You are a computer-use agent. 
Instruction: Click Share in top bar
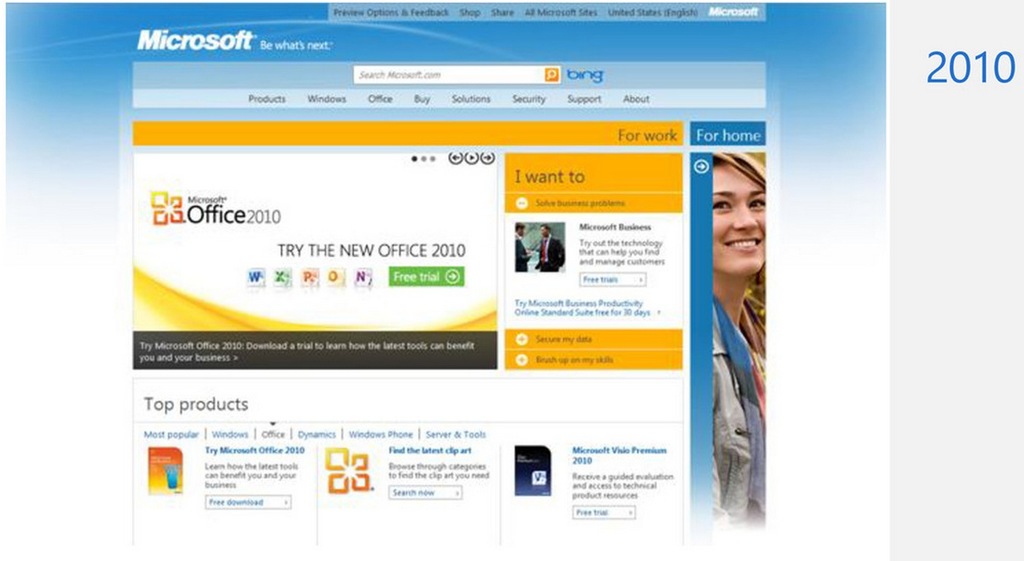(502, 12)
